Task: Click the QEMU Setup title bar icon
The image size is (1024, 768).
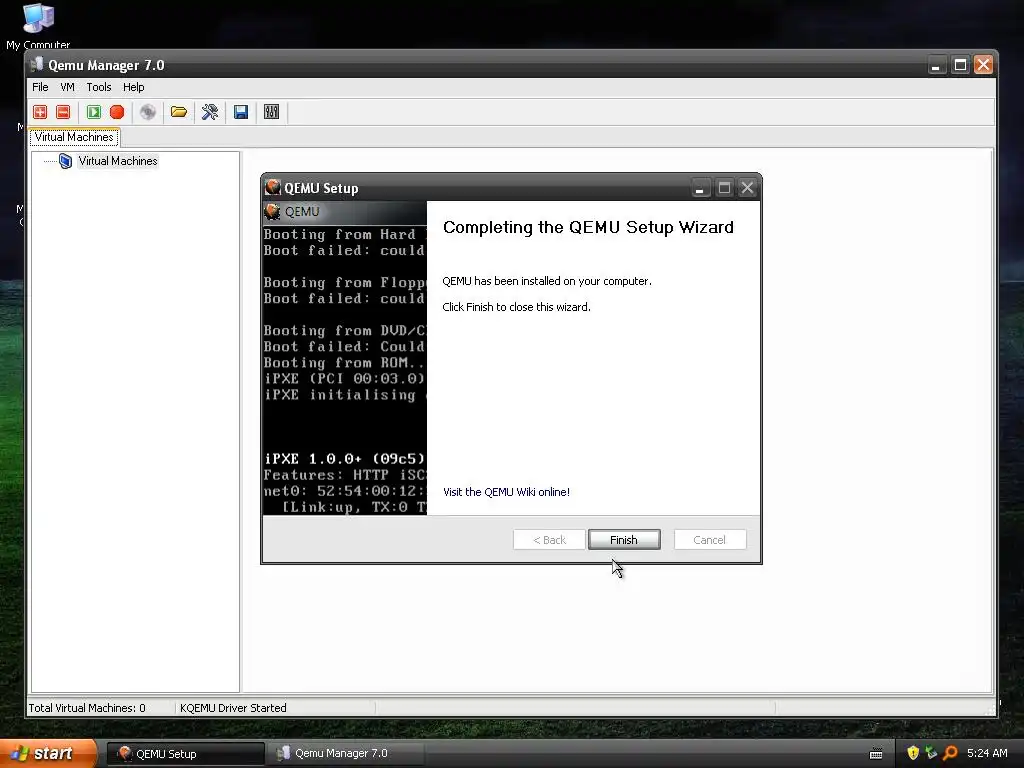Action: pos(272,187)
